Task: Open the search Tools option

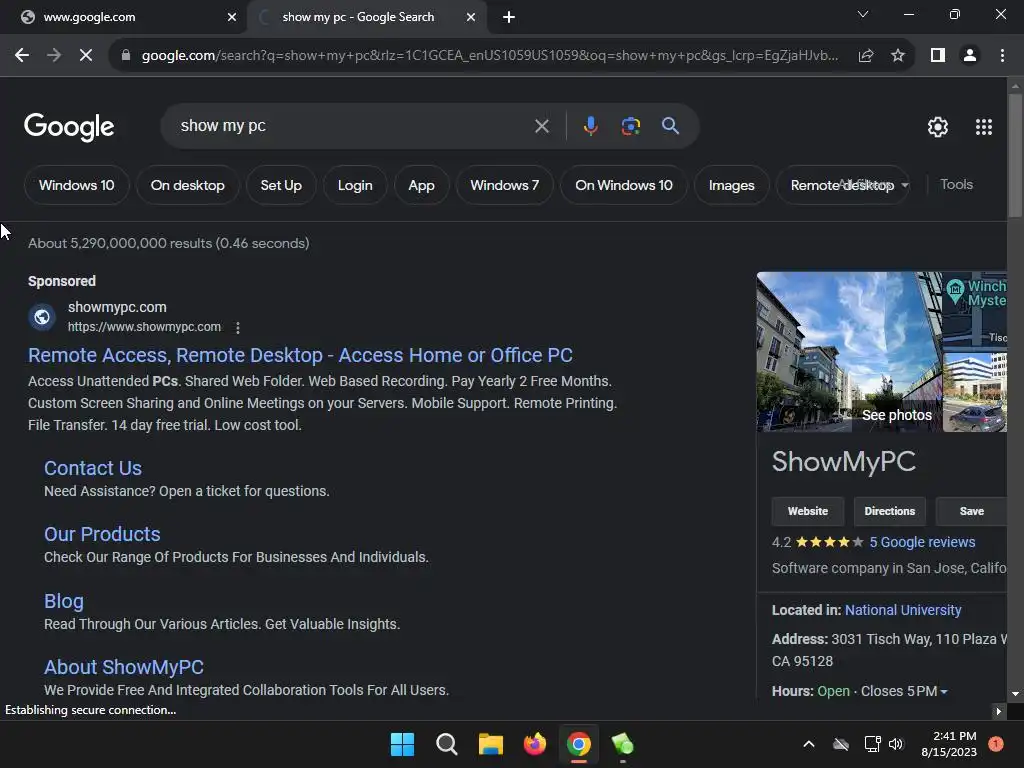Action: [x=956, y=185]
